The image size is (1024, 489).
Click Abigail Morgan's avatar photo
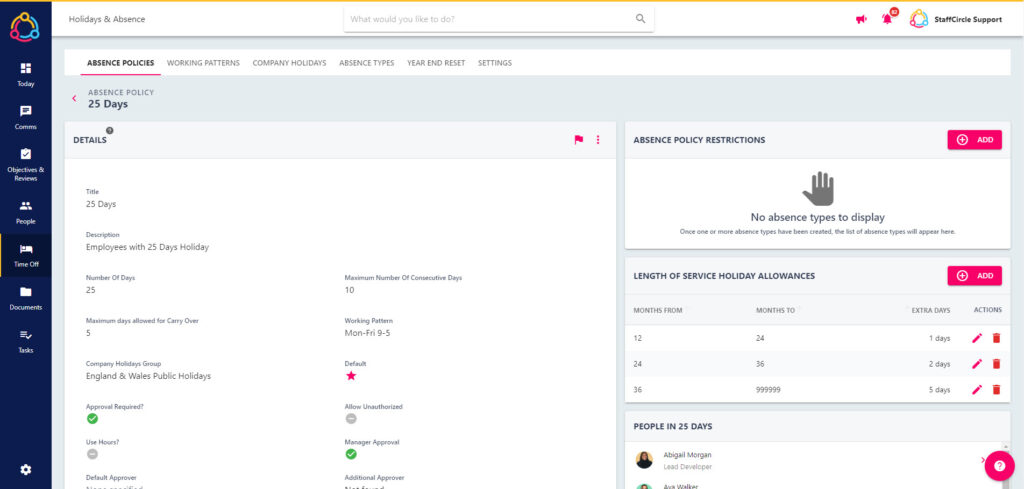(x=644, y=460)
